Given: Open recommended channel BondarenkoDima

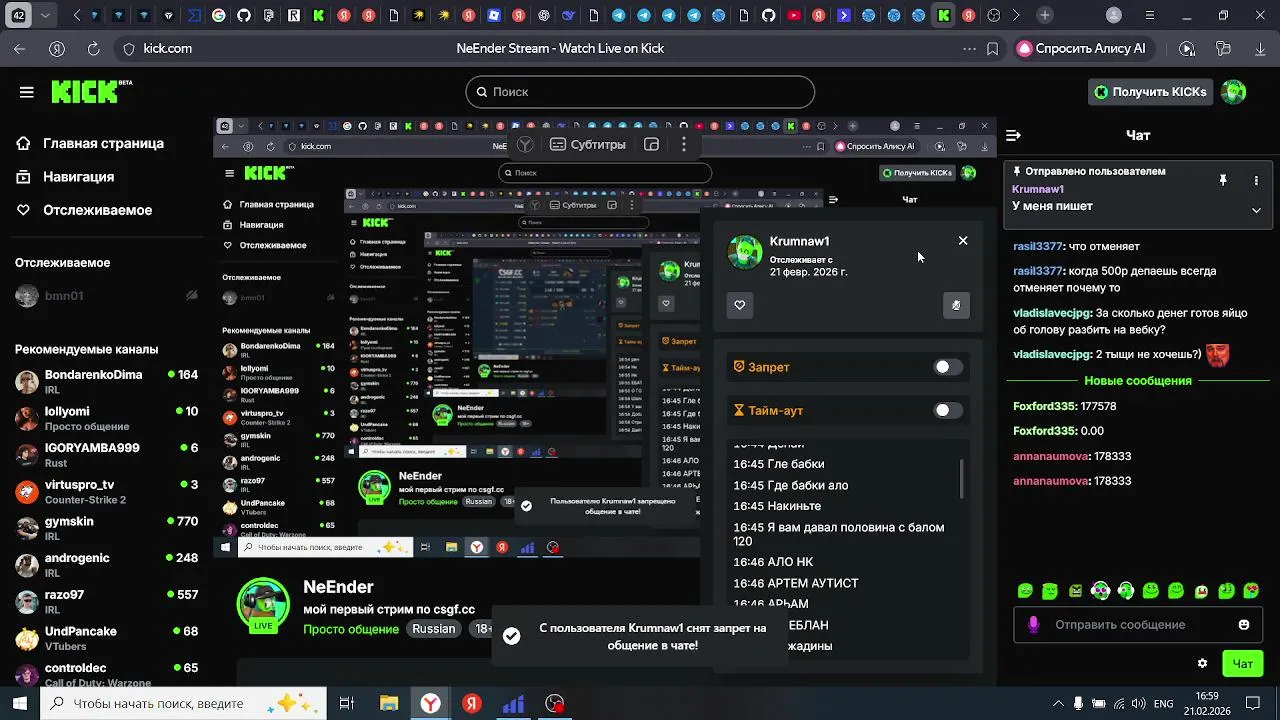Looking at the screenshot, I should click(x=107, y=381).
